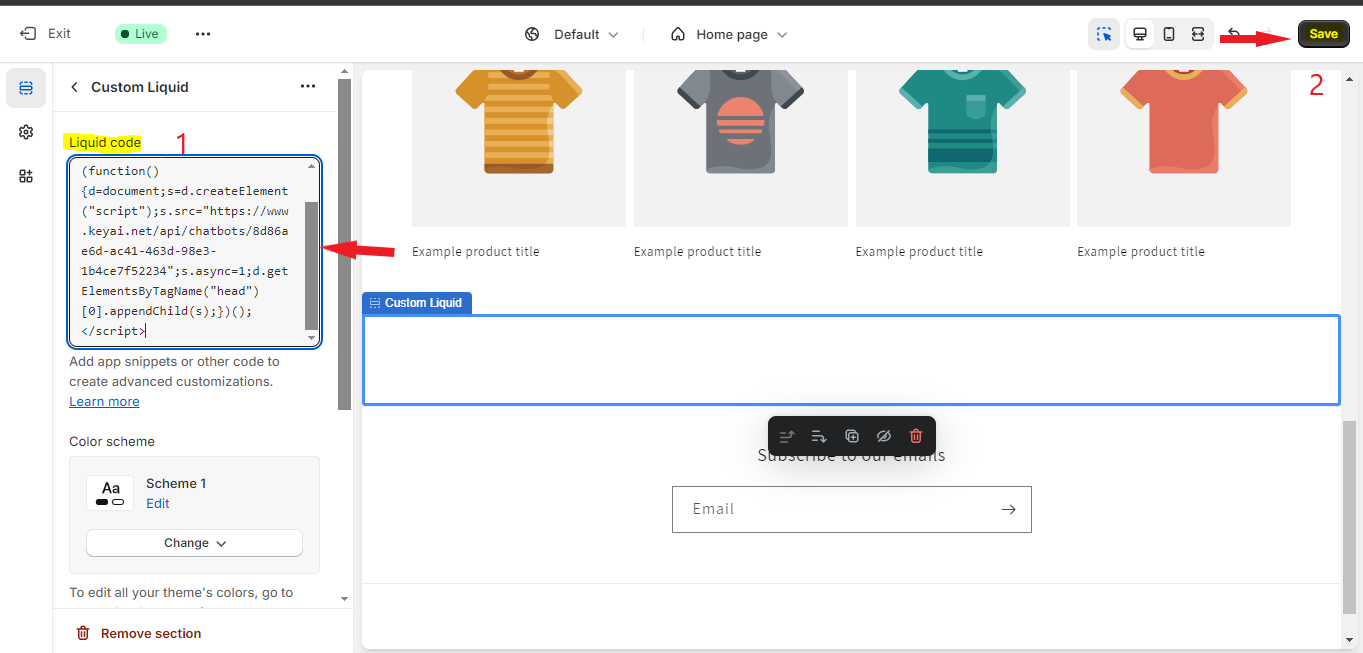1363x653 pixels.
Task: Click Edit link for Scheme 1
Action: tap(158, 503)
